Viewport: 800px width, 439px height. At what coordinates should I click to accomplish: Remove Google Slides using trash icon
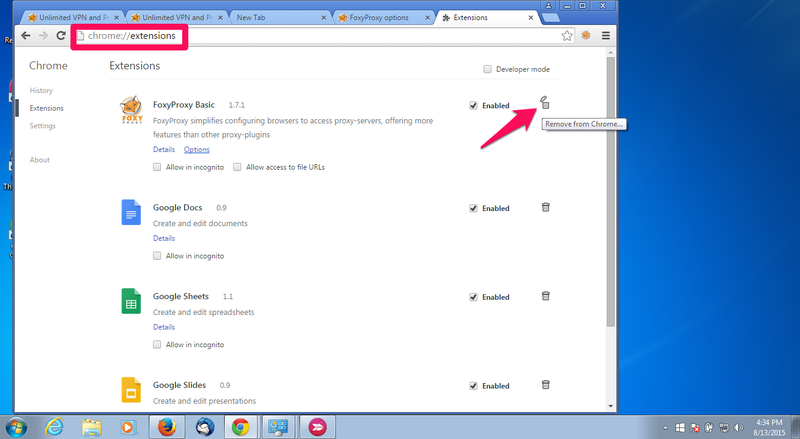545,385
